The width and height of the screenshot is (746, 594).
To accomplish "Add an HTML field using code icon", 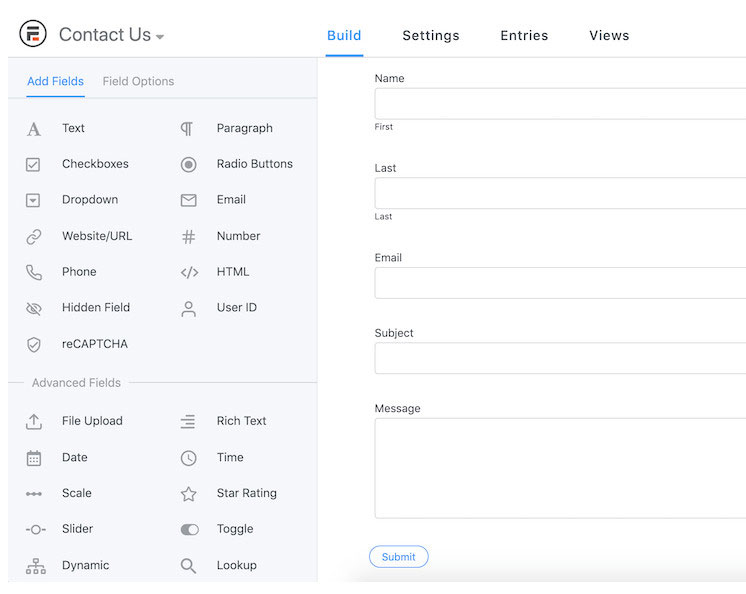I will [x=189, y=272].
